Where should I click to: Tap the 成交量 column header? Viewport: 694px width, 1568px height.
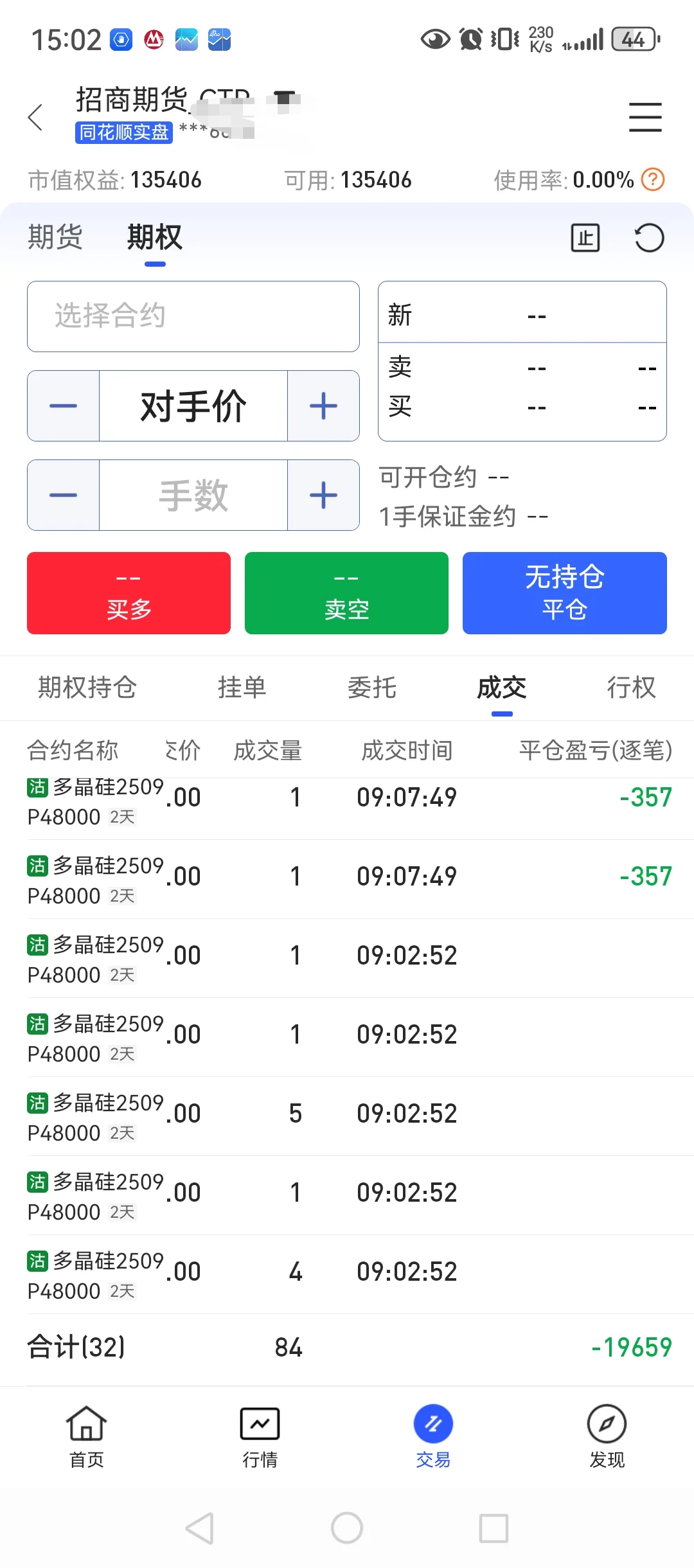pos(268,750)
